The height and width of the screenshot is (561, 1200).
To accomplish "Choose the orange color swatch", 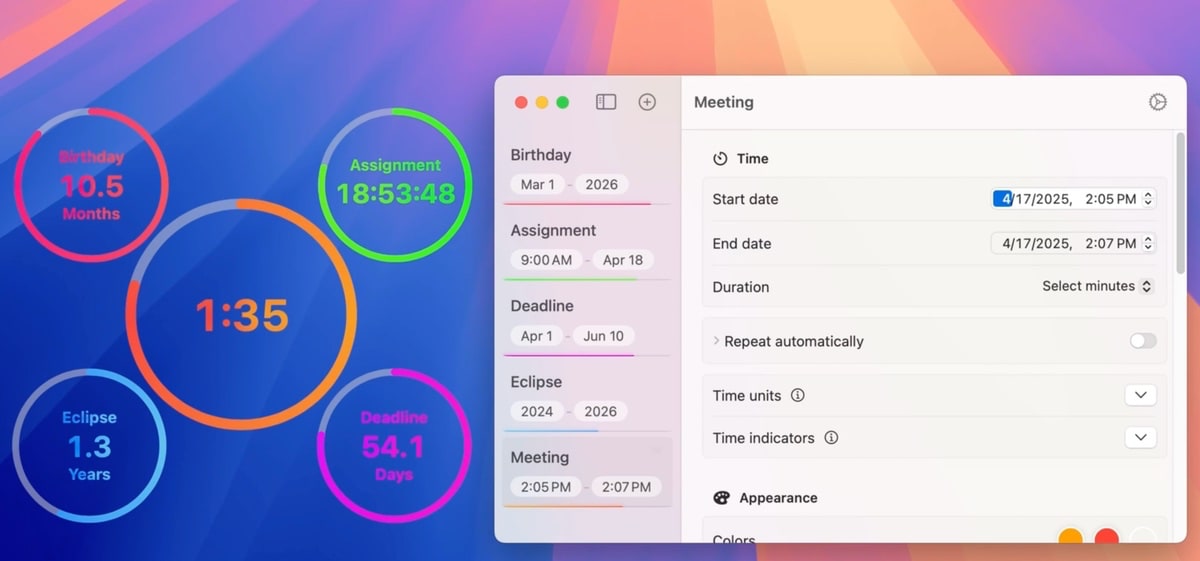I will 1071,539.
